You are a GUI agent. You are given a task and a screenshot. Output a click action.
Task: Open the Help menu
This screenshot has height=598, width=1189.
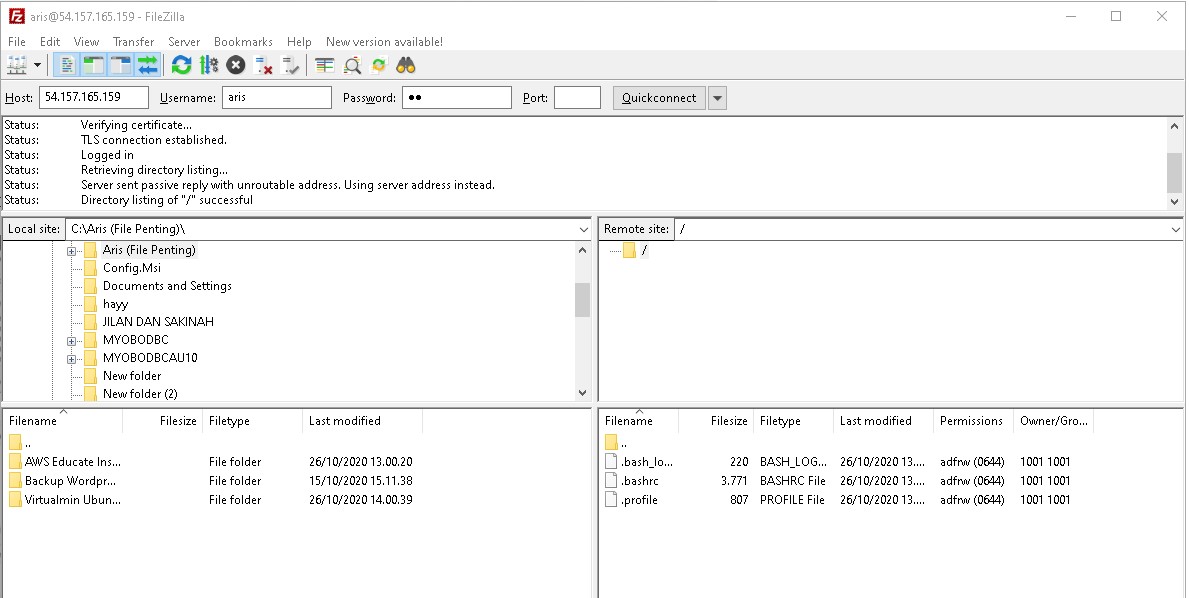[x=299, y=42]
